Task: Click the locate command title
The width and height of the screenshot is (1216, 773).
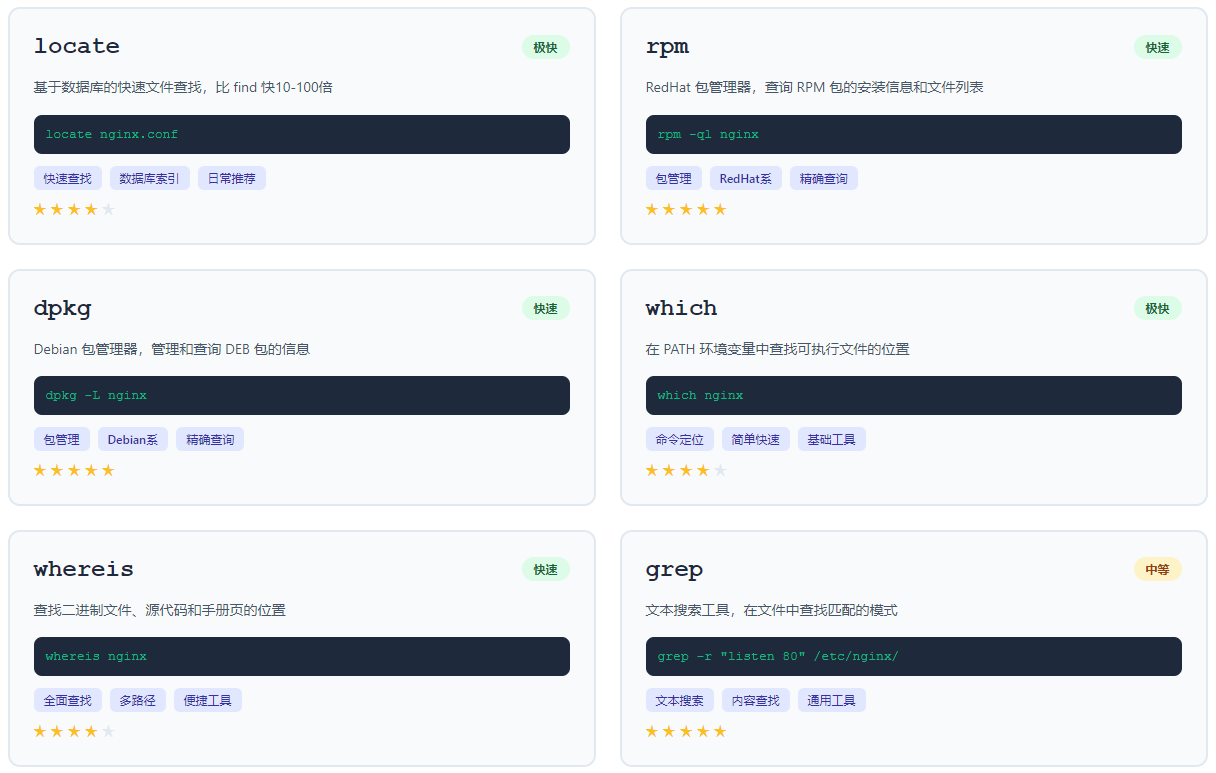Action: (x=77, y=47)
